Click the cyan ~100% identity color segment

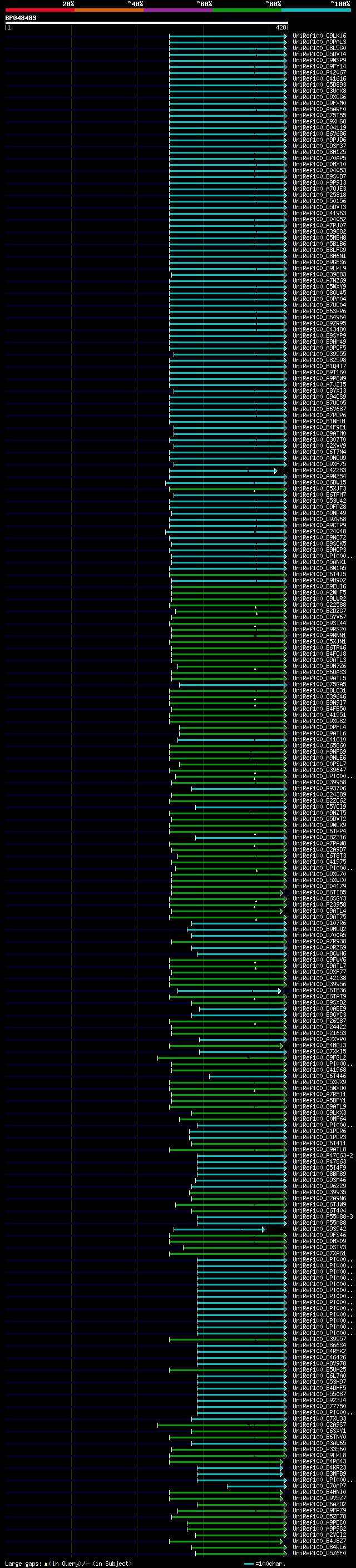click(x=317, y=10)
